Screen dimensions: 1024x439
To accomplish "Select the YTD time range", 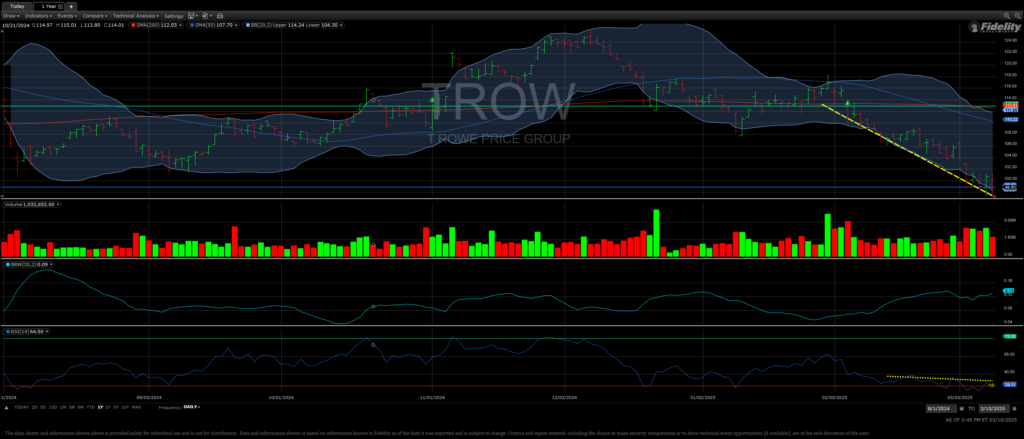I will pyautogui.click(x=91, y=407).
